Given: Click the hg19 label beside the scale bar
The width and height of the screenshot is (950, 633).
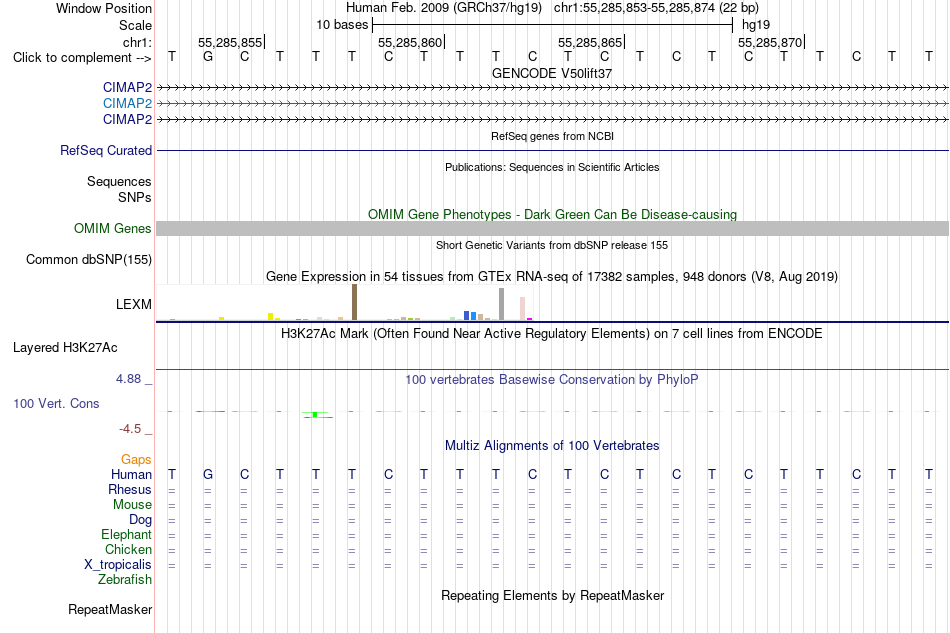Looking at the screenshot, I should point(756,25).
